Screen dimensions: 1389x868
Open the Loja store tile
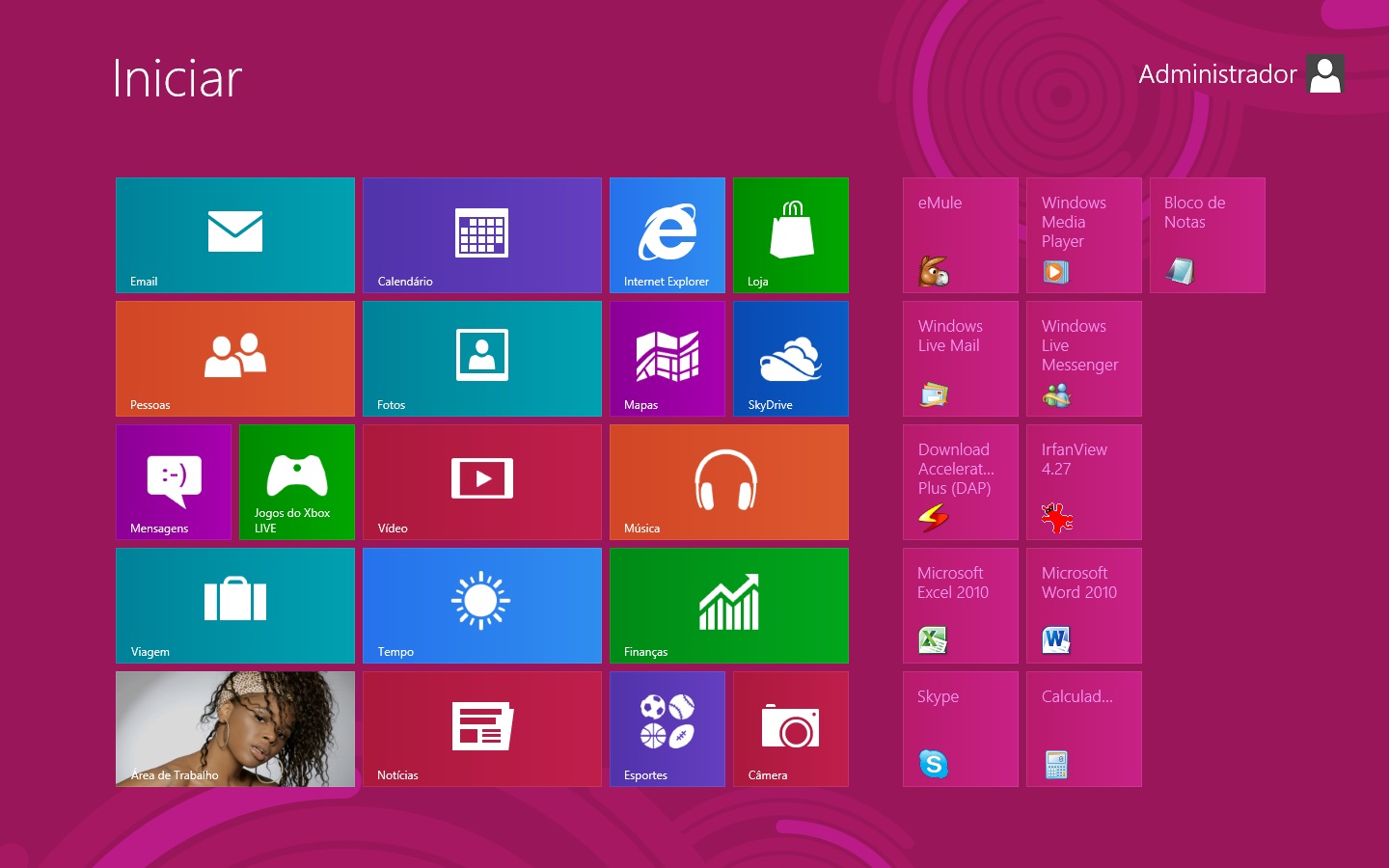[790, 234]
